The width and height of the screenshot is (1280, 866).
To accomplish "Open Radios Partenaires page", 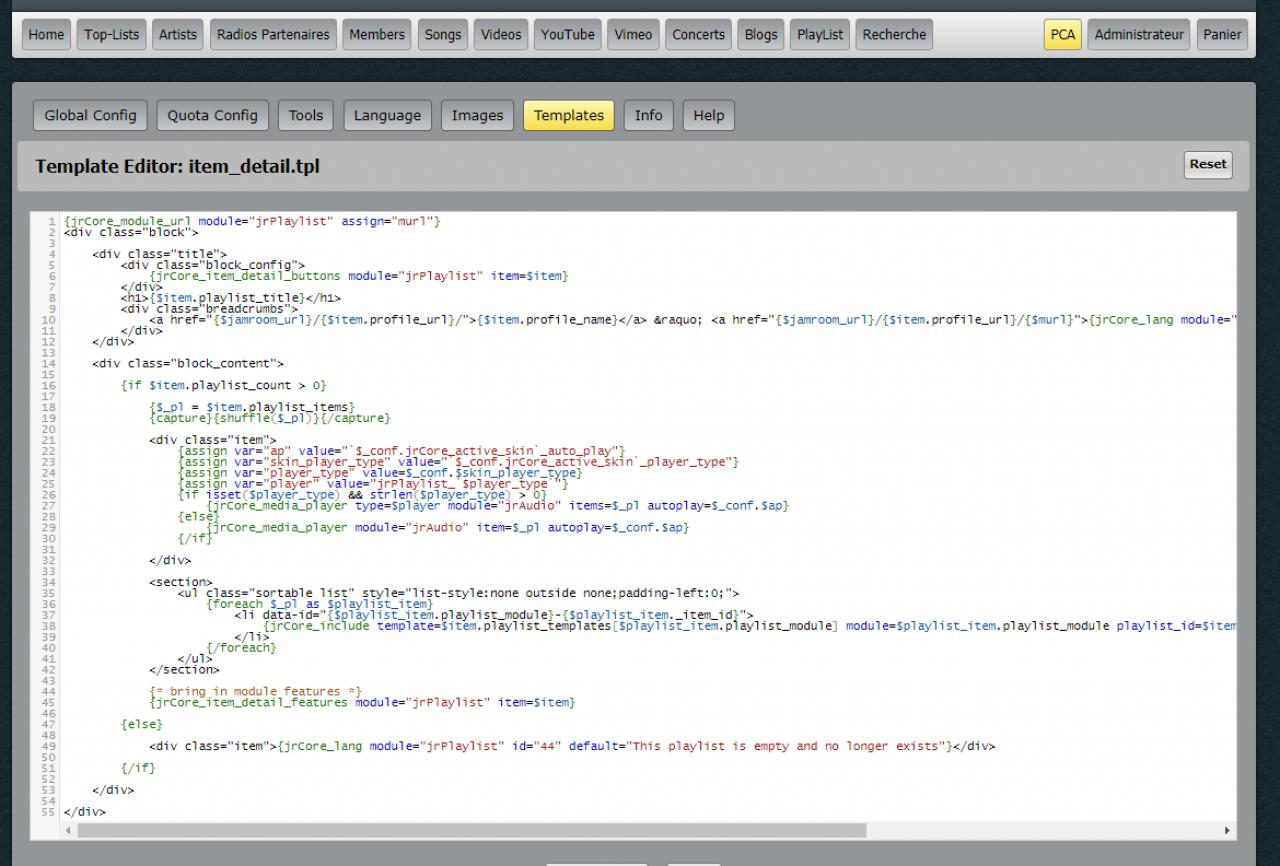I will [x=273, y=34].
